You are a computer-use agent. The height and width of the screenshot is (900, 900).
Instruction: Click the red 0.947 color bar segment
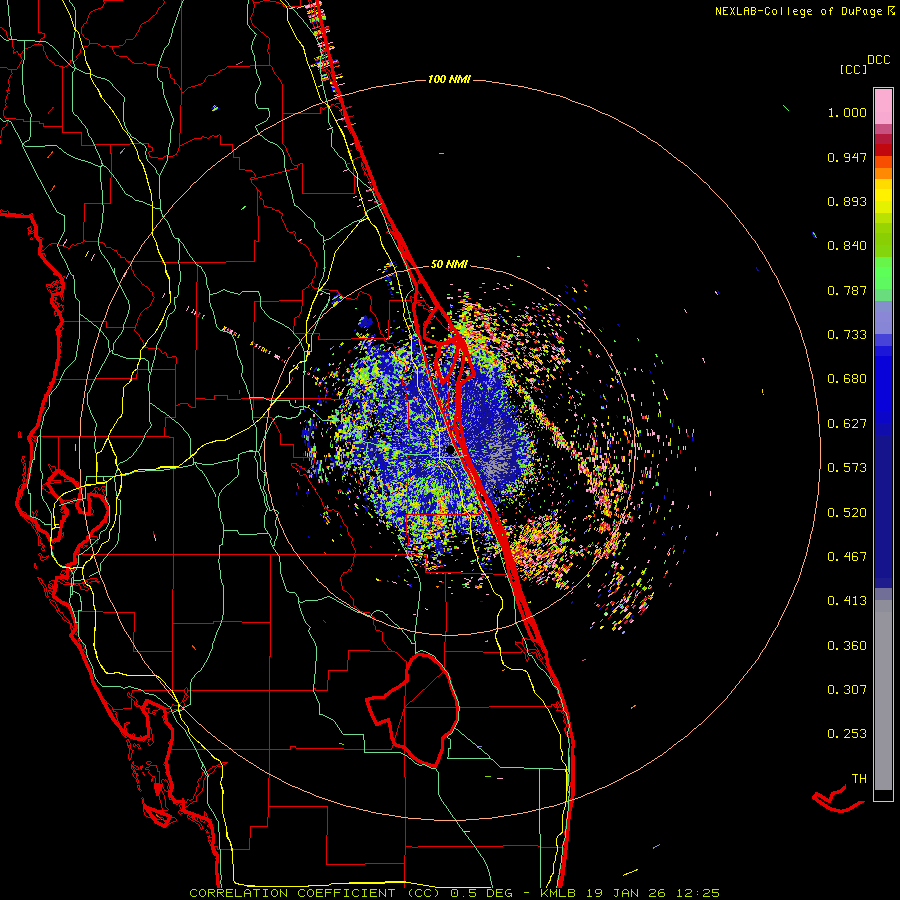883,150
